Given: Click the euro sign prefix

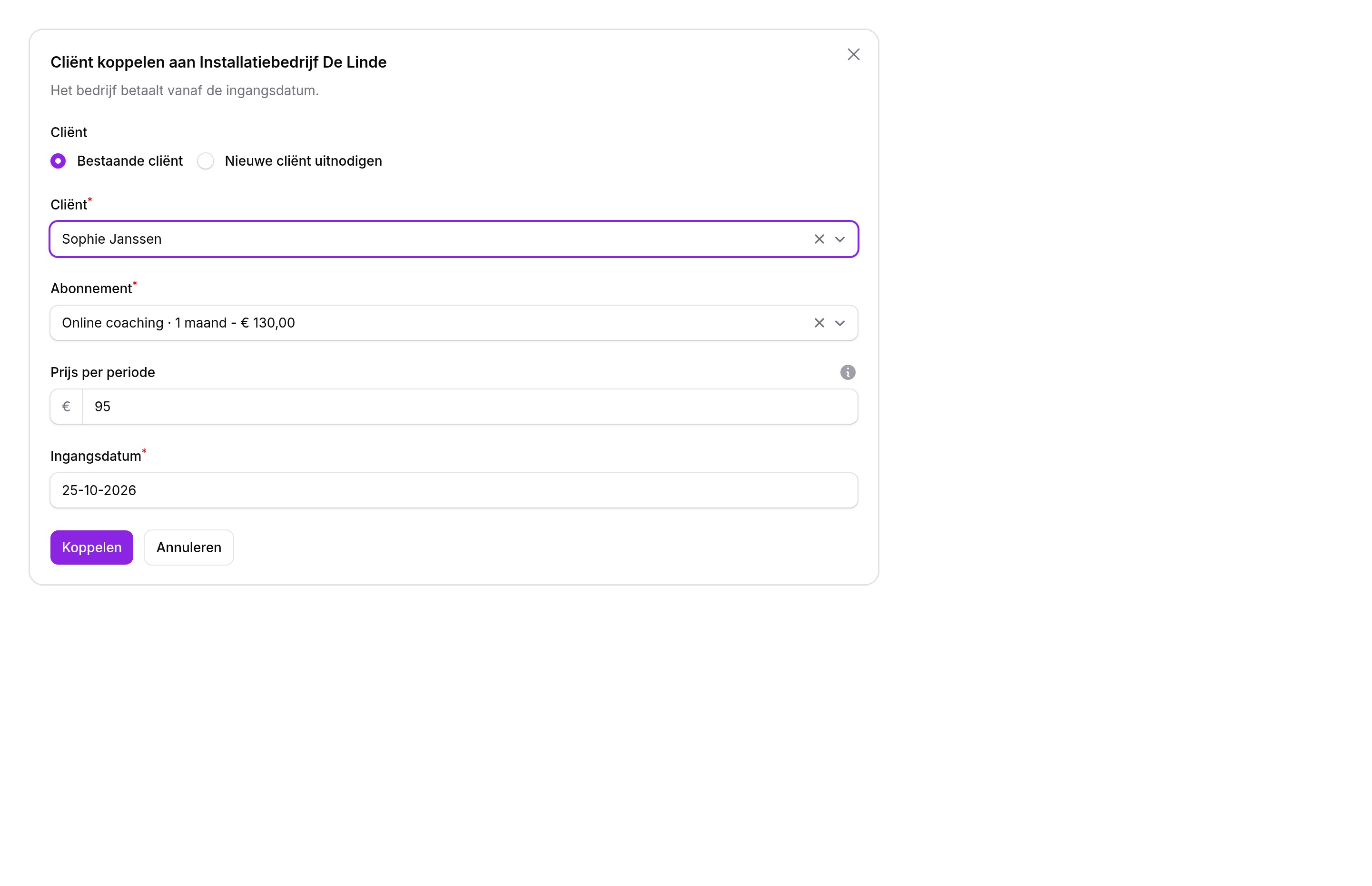Looking at the screenshot, I should pos(66,407).
